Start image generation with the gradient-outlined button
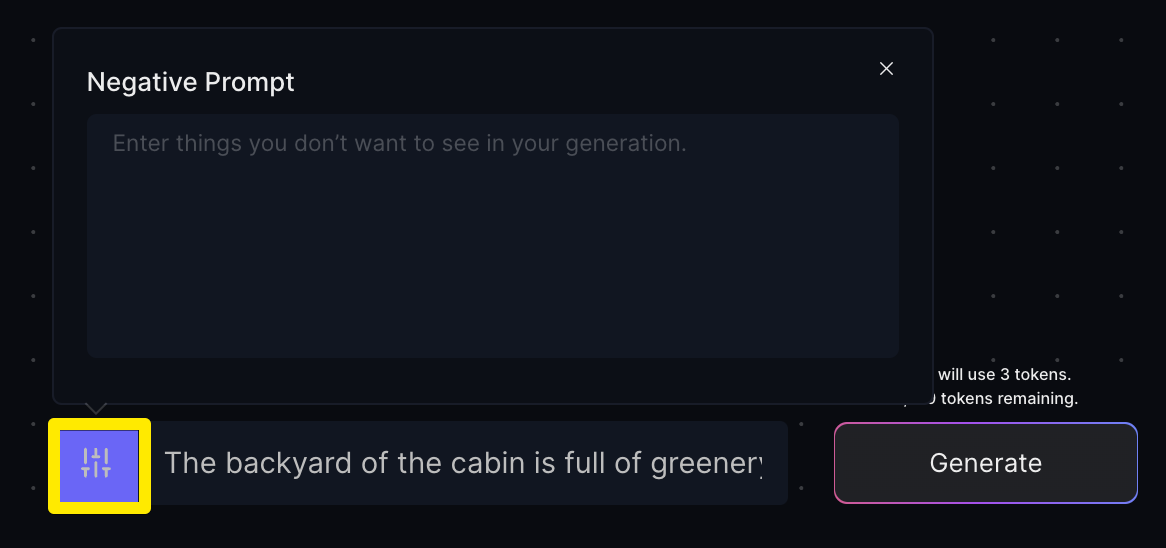This screenshot has width=1166, height=548. [985, 463]
